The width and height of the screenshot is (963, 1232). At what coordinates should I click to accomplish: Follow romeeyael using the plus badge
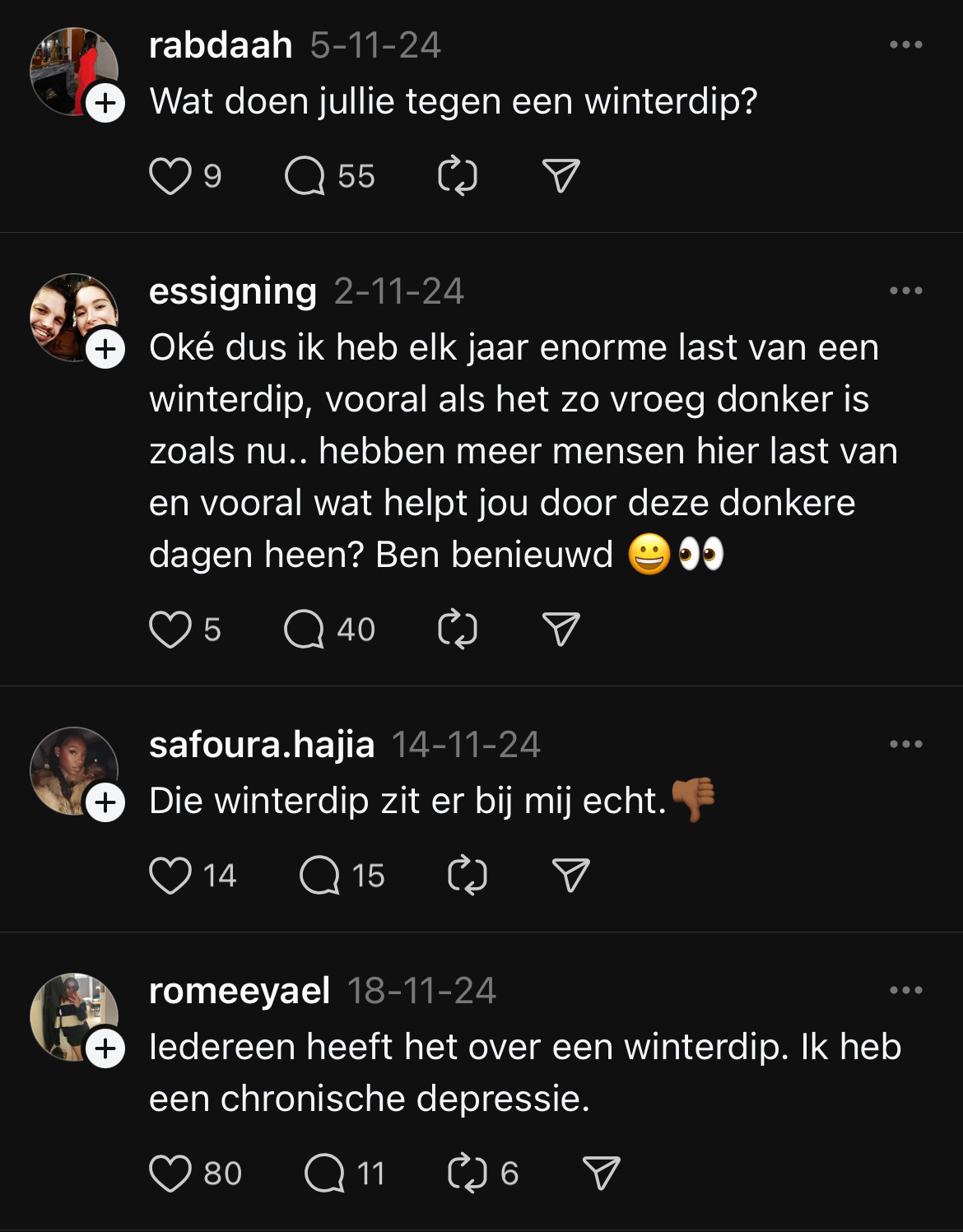[x=105, y=1049]
